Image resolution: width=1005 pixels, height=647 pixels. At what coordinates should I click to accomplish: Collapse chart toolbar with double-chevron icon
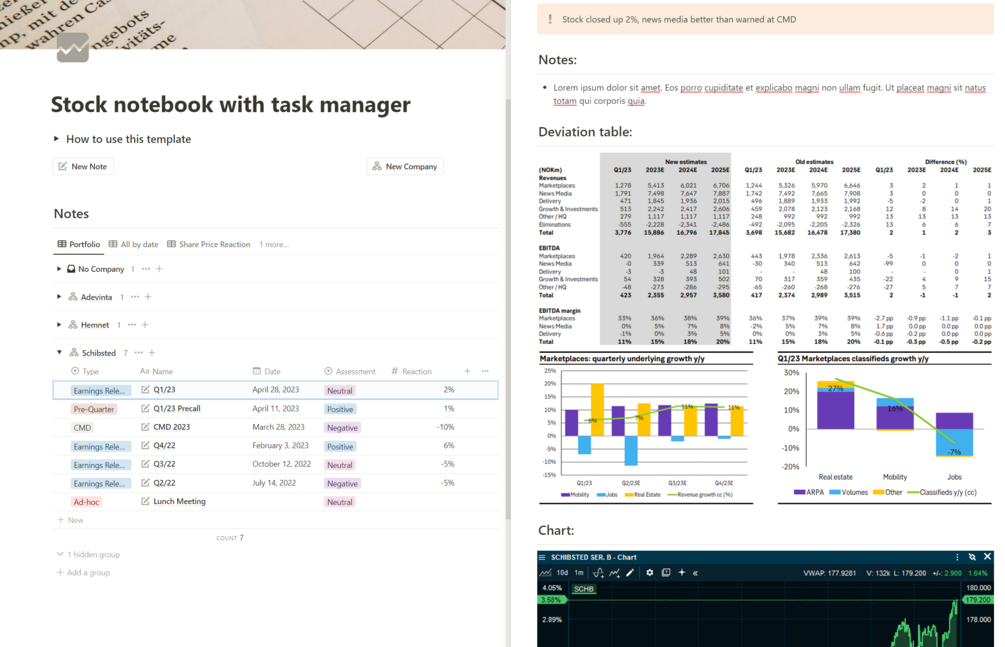695,573
